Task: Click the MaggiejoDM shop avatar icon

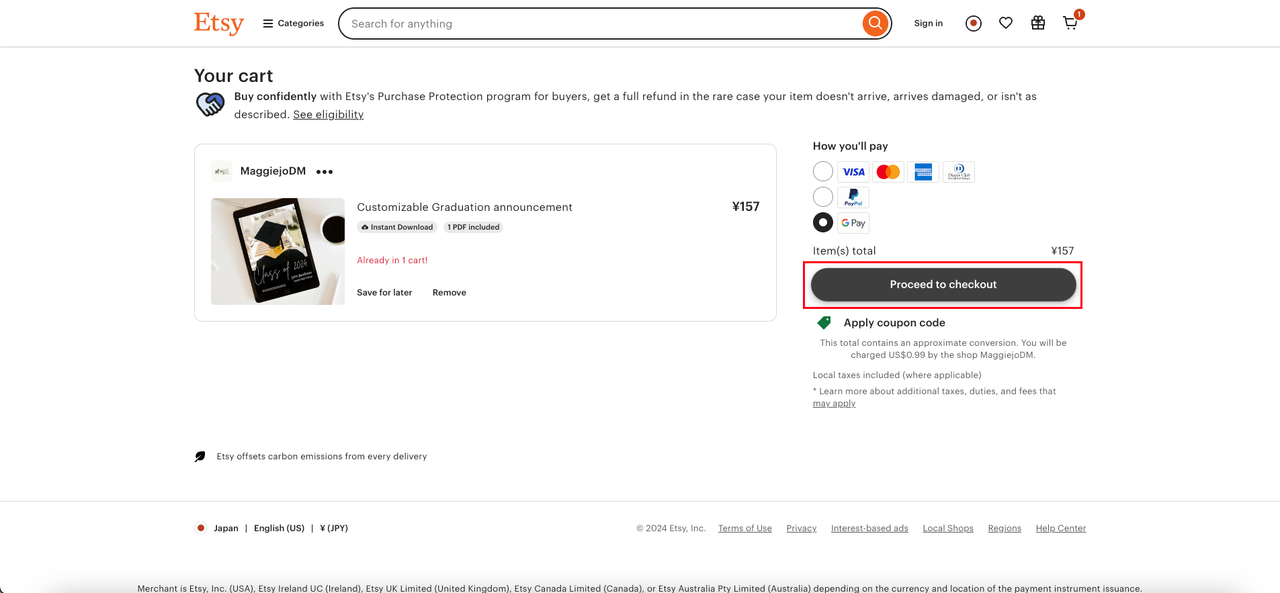Action: coord(222,171)
